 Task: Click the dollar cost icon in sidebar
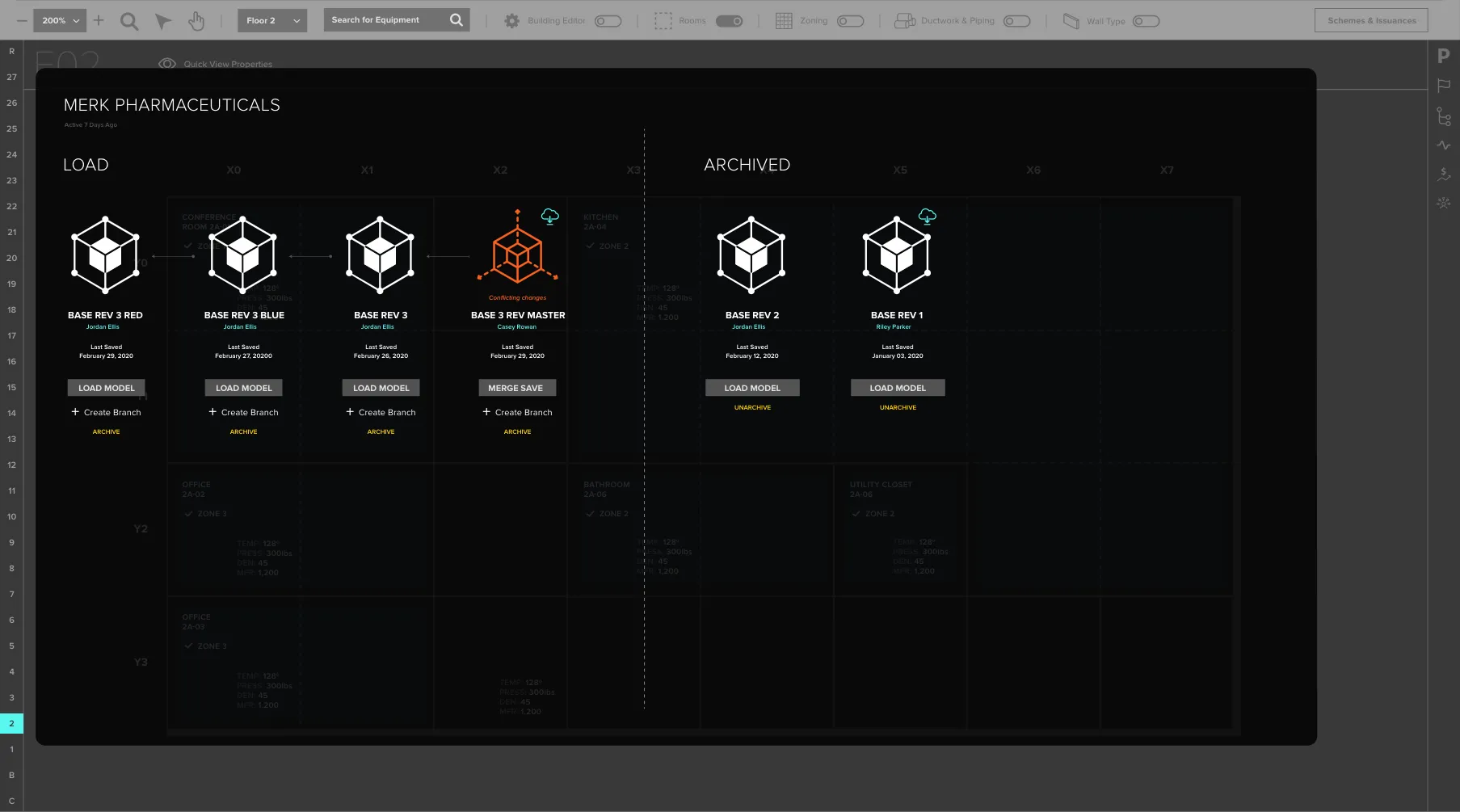(1444, 174)
